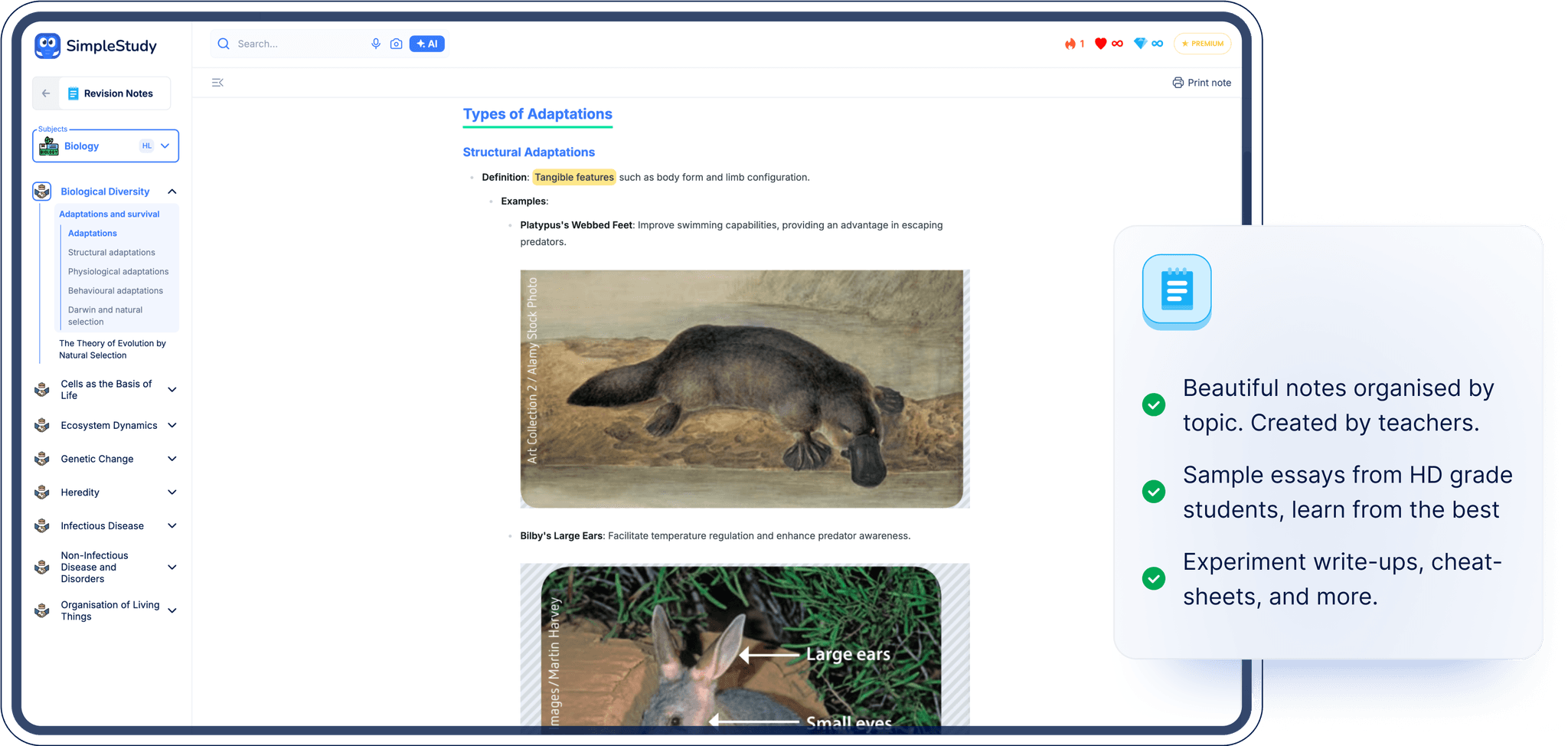Expand the Ecosystem Dynamics chapter
Viewport: 1568px width, 746px height.
click(171, 425)
